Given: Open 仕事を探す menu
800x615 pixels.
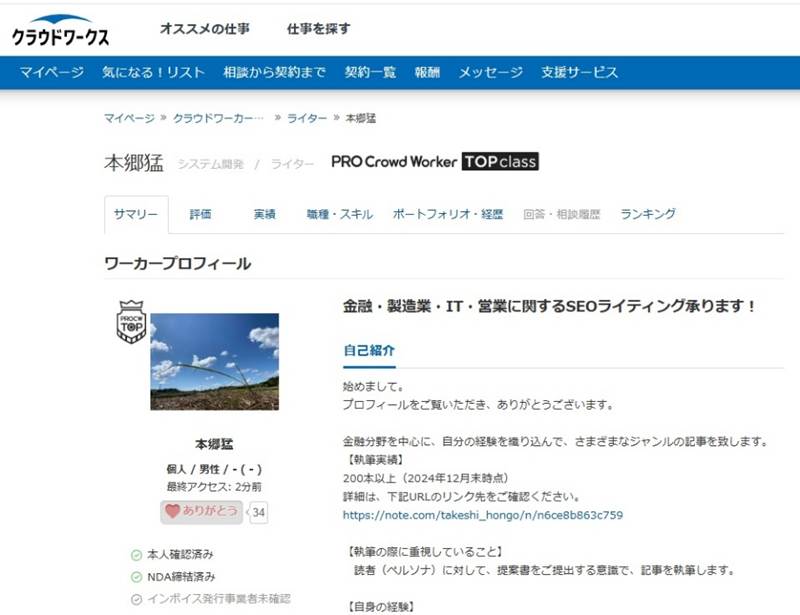Looking at the screenshot, I should tap(318, 29).
